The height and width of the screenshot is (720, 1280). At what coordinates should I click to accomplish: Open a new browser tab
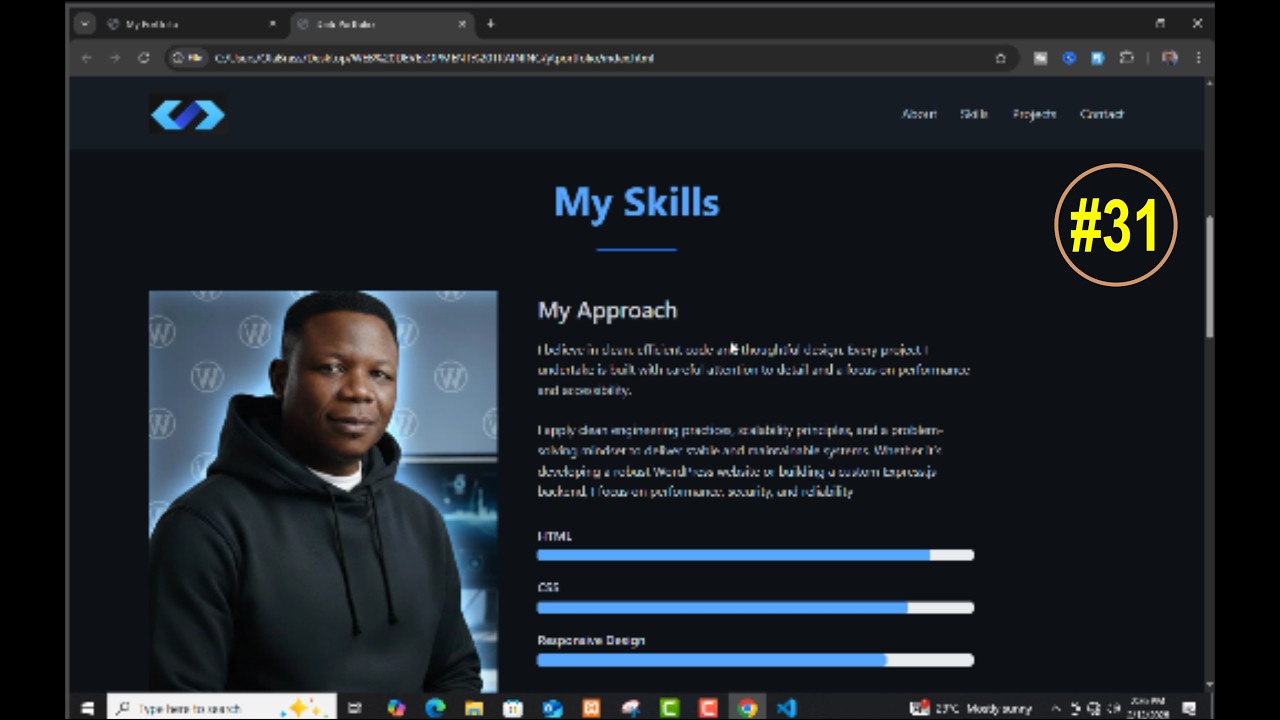490,23
